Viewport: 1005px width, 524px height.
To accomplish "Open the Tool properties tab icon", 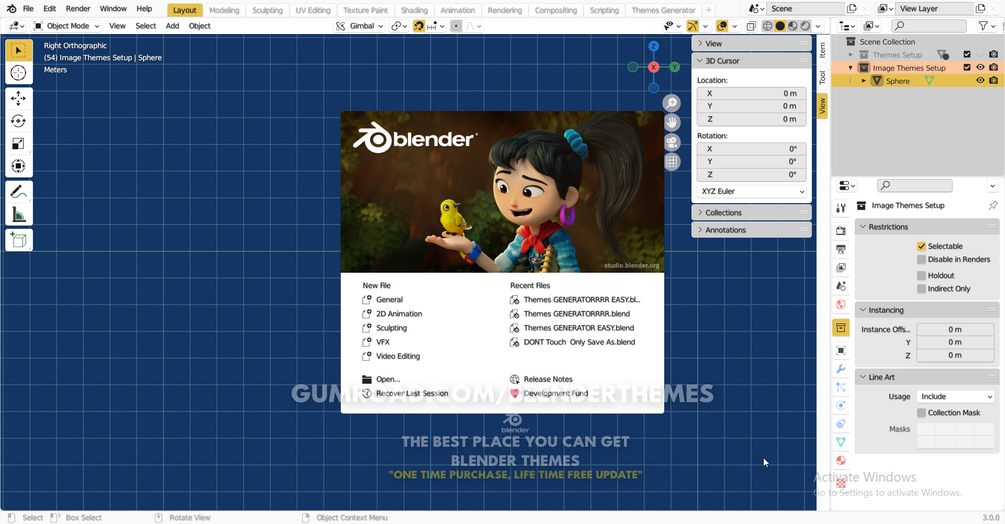I will click(x=841, y=208).
